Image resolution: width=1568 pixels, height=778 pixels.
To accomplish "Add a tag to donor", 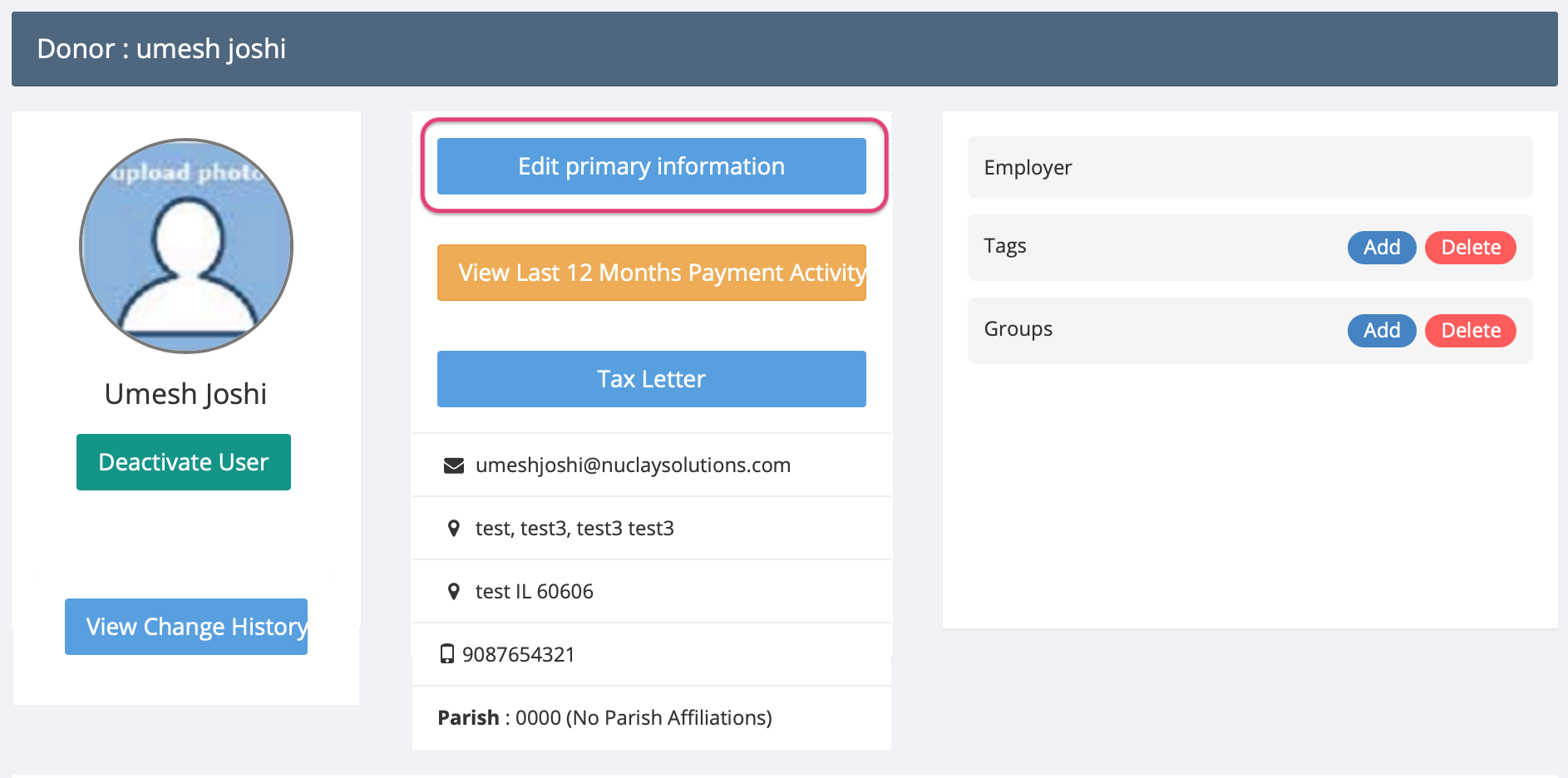I will pos(1382,248).
